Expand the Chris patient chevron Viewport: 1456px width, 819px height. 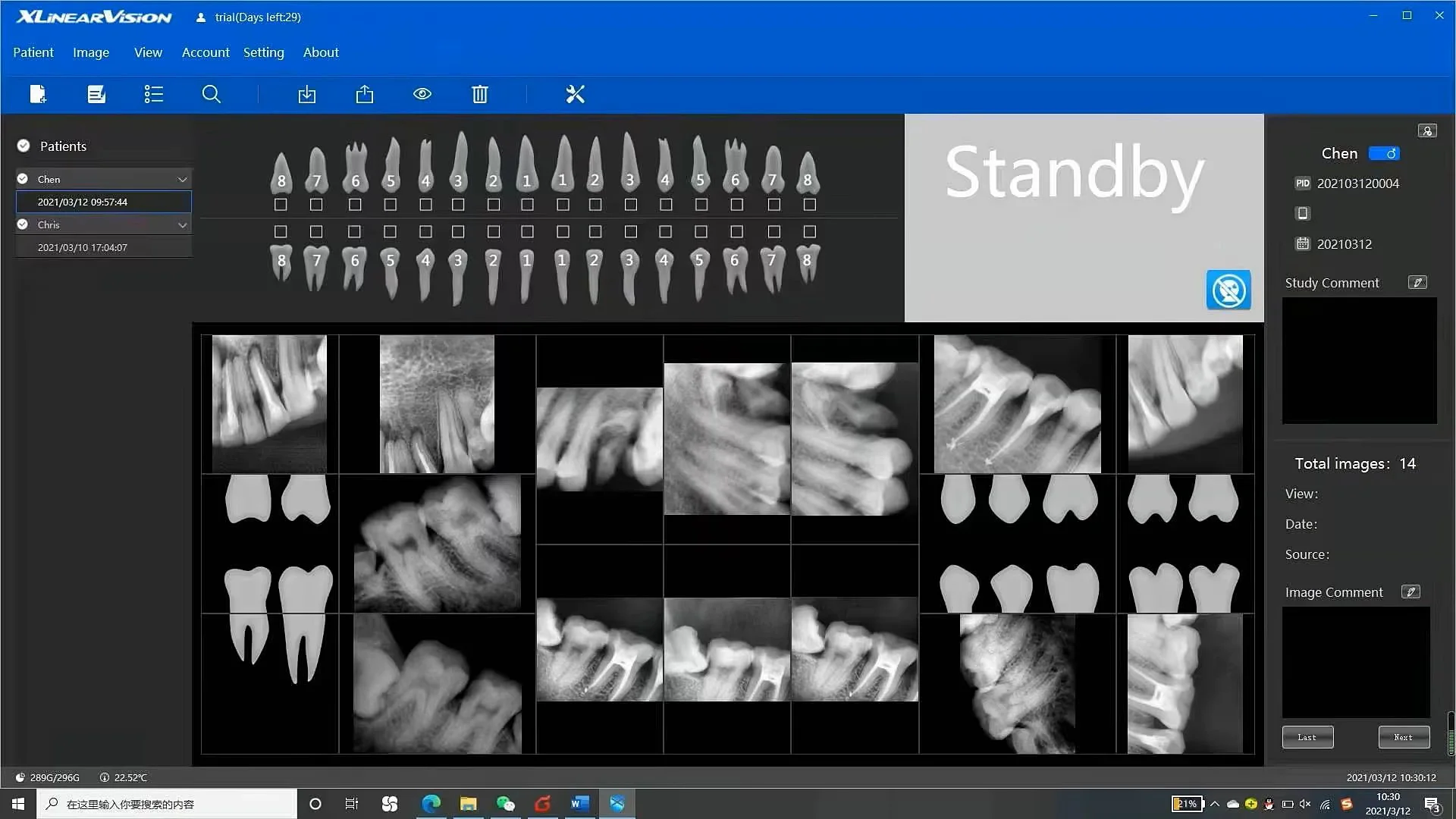pos(182,225)
